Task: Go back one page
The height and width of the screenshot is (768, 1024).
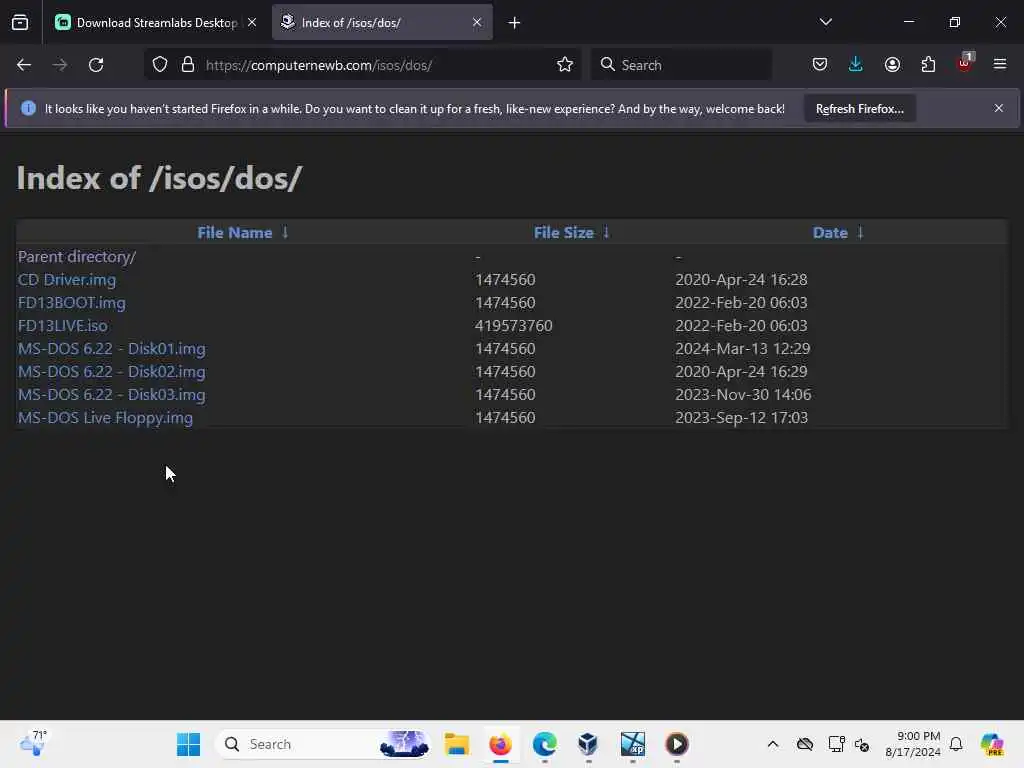Action: (x=24, y=65)
